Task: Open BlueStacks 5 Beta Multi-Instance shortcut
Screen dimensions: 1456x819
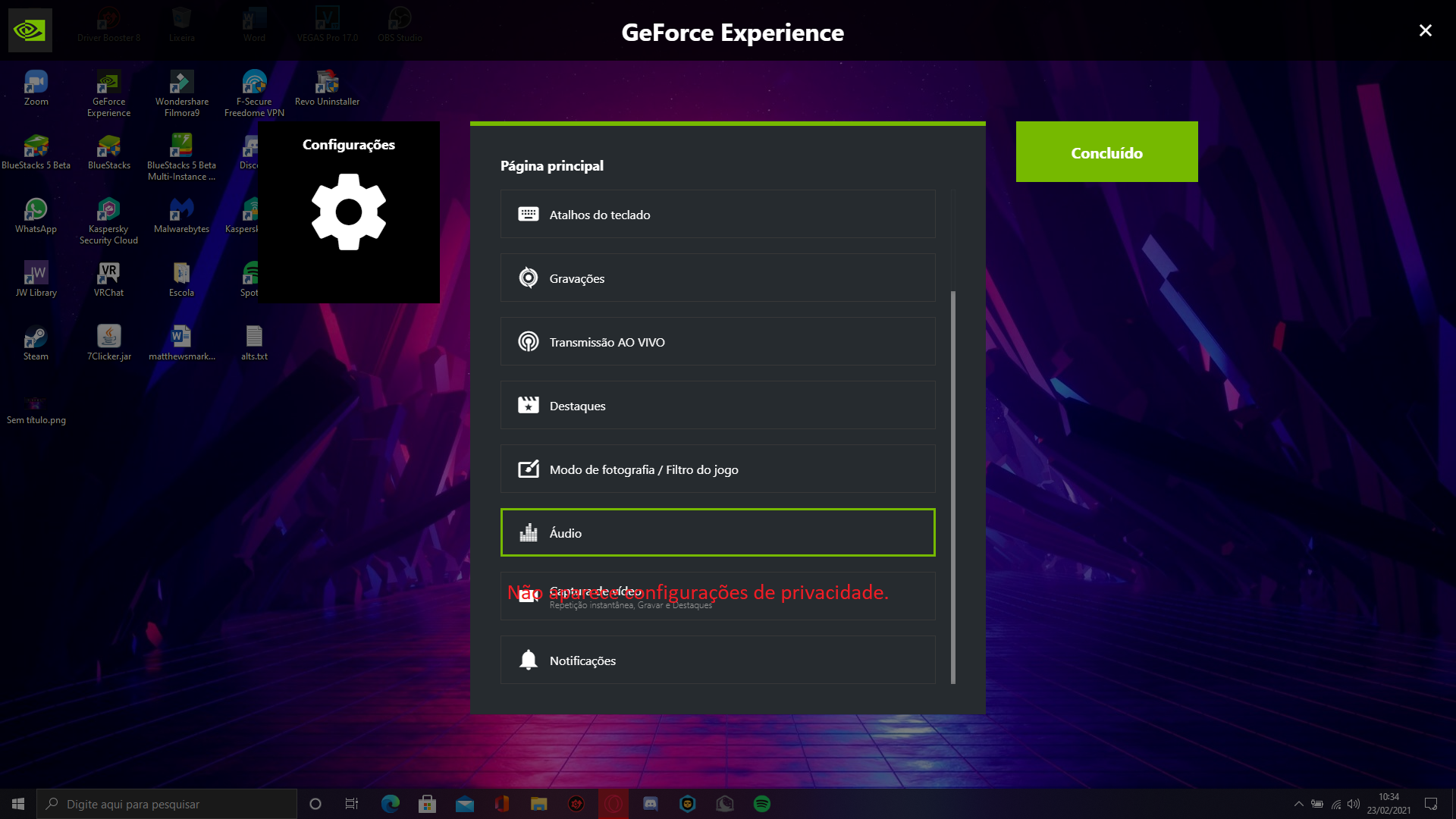Action: coord(182,158)
